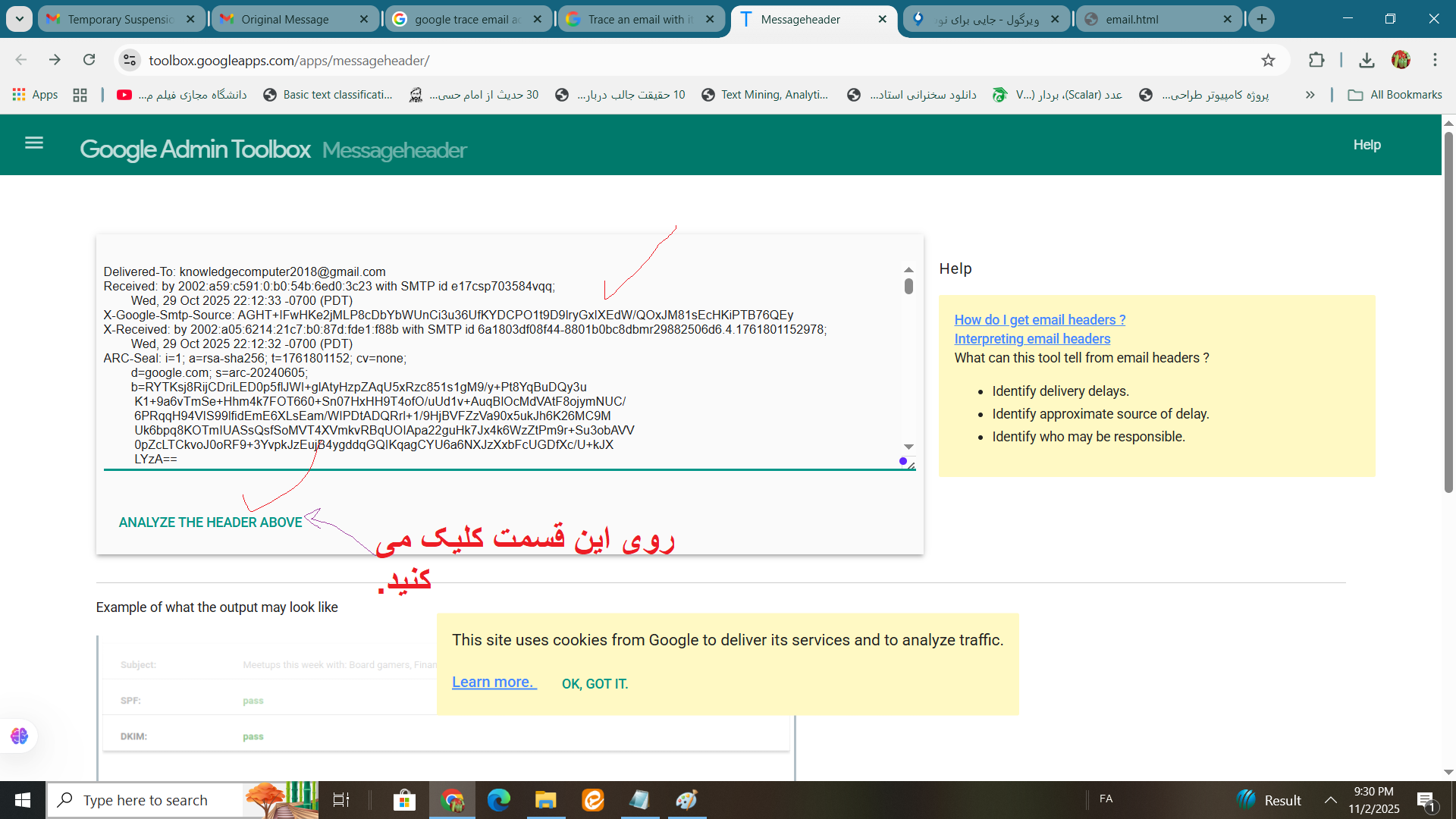Viewport: 1456px width, 819px height.
Task: Open Chrome downloads icon
Action: click(x=1367, y=61)
